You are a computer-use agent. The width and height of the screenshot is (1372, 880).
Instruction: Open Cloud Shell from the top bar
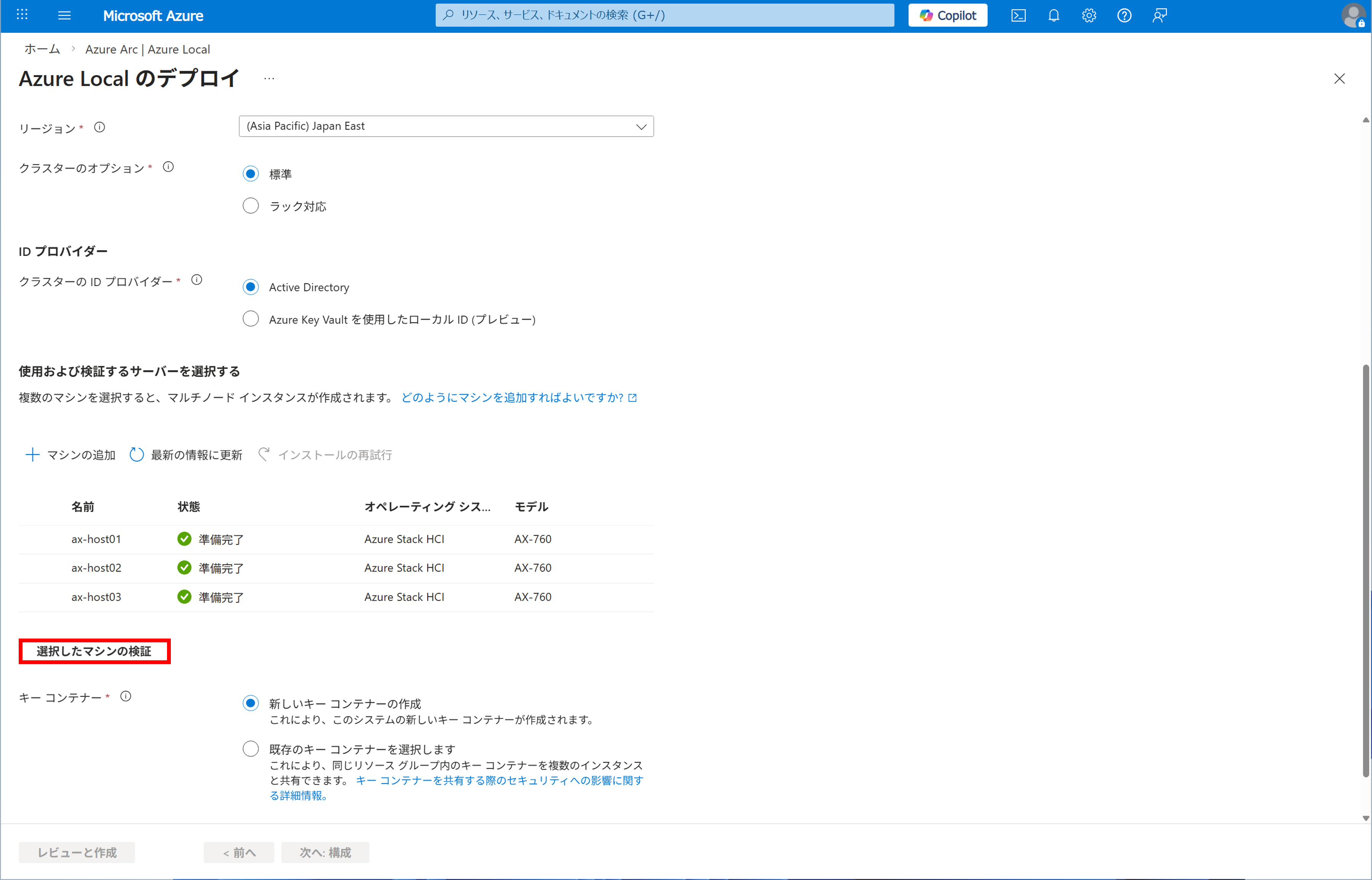[1018, 15]
